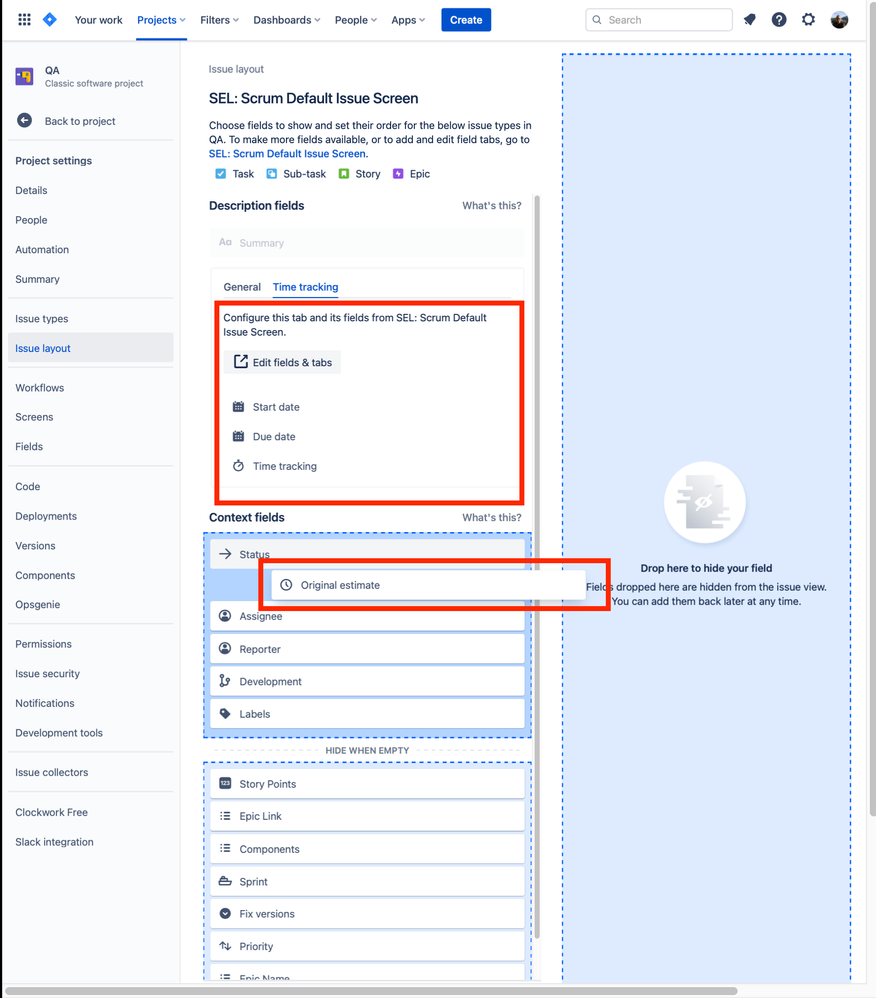Click What's this? beside Context fields

(491, 517)
